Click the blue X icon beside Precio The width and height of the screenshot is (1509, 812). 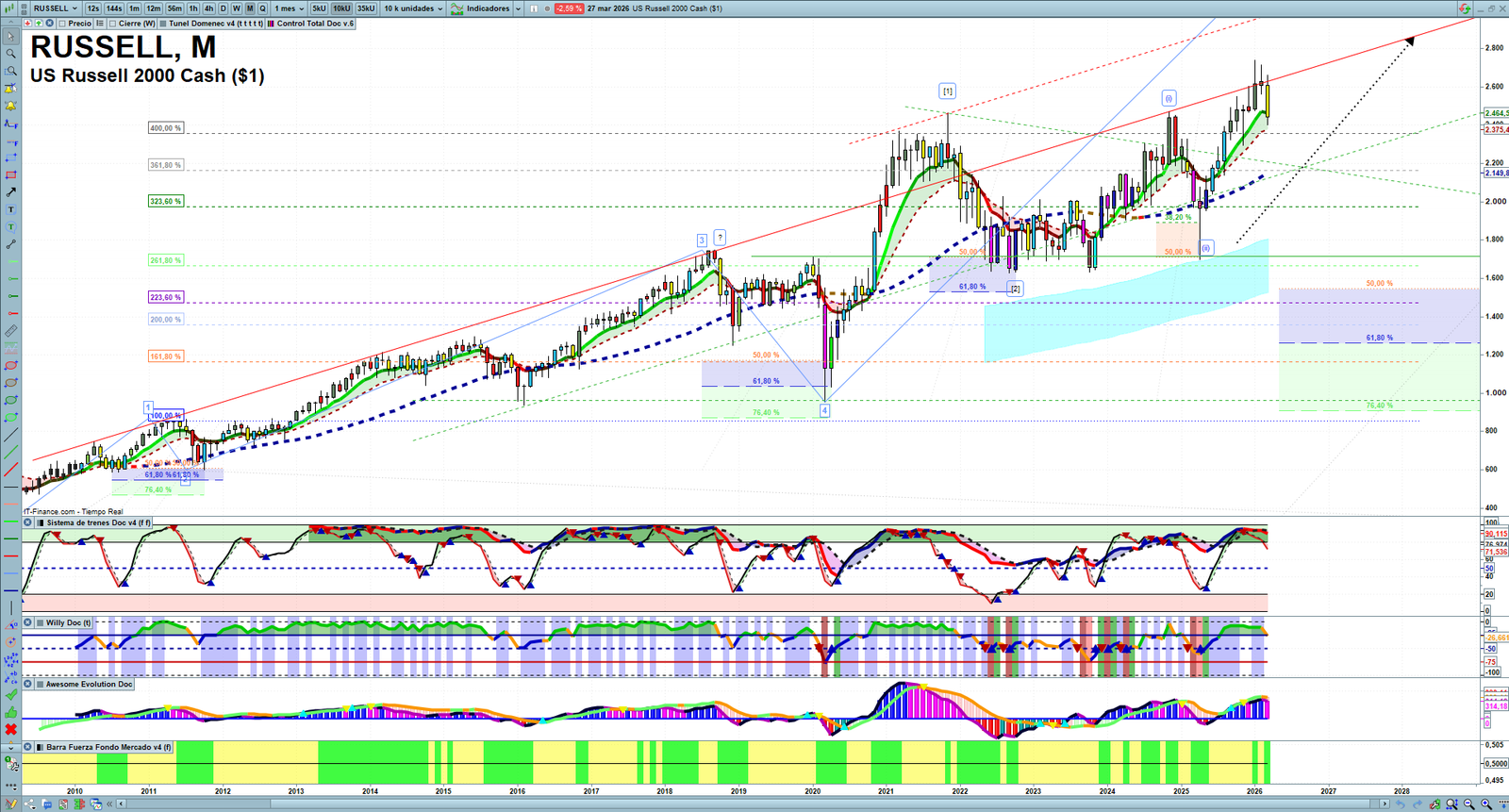[50, 24]
